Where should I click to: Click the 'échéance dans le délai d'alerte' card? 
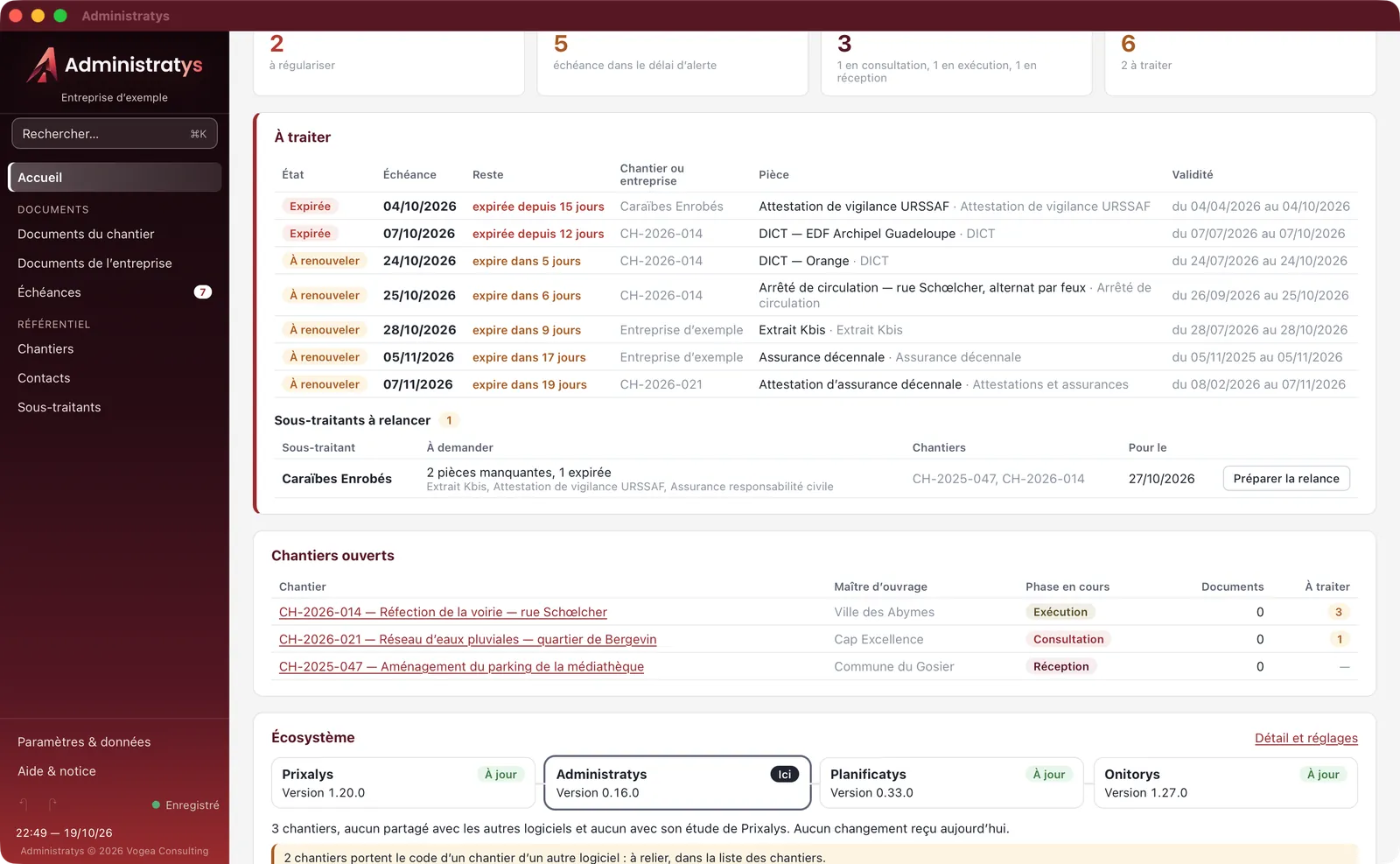(x=672, y=63)
